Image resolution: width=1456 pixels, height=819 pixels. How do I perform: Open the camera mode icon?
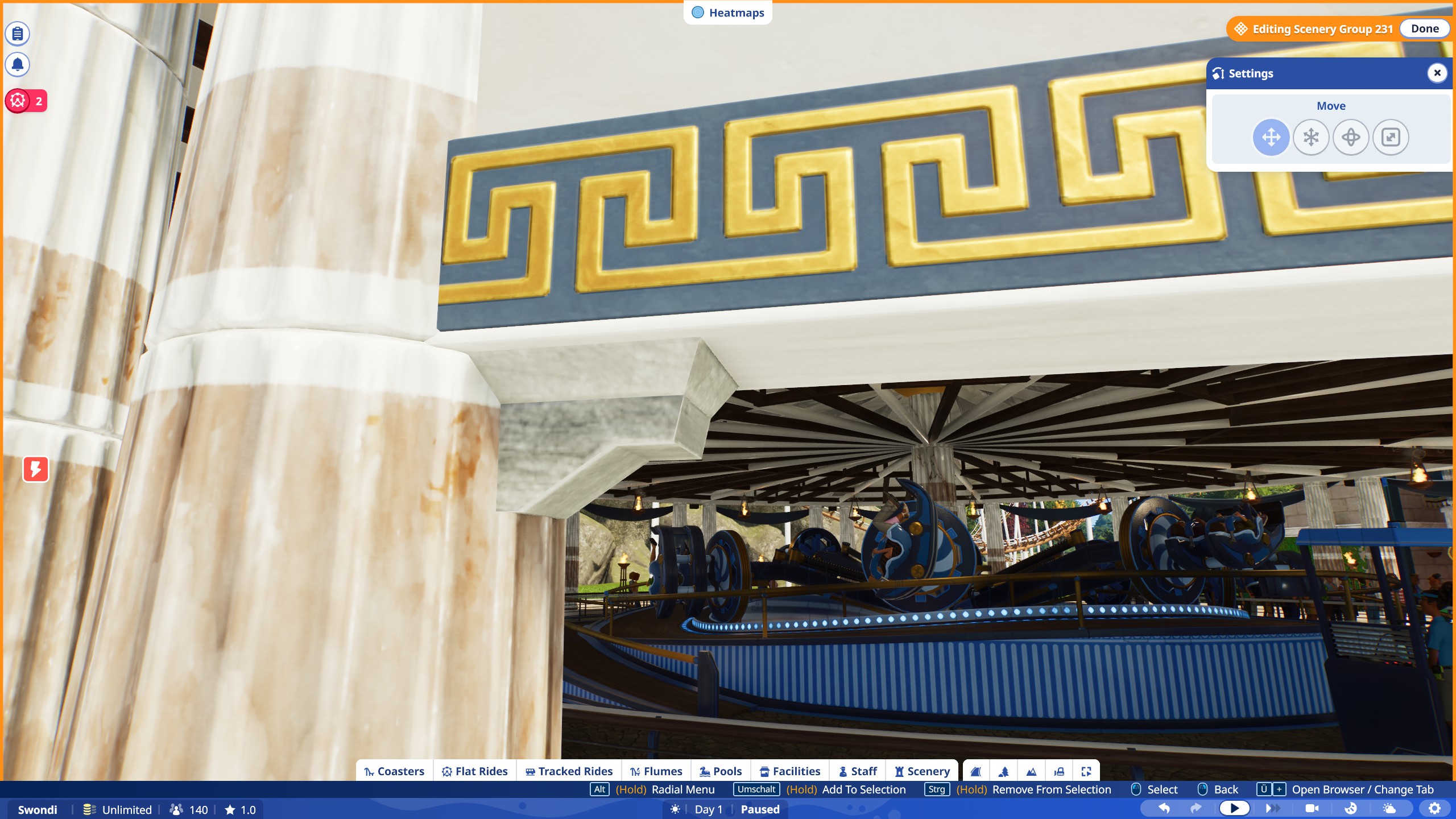coord(1312,808)
